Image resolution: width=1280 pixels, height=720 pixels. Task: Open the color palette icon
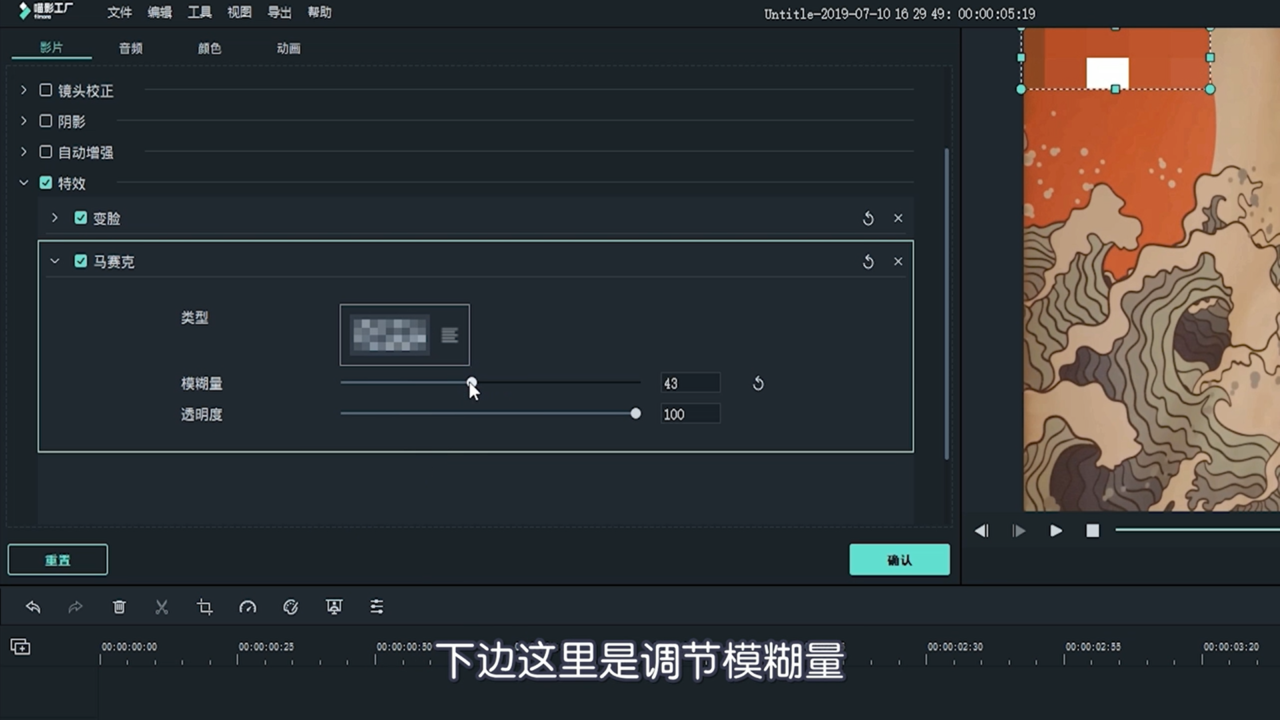pyautogui.click(x=291, y=607)
